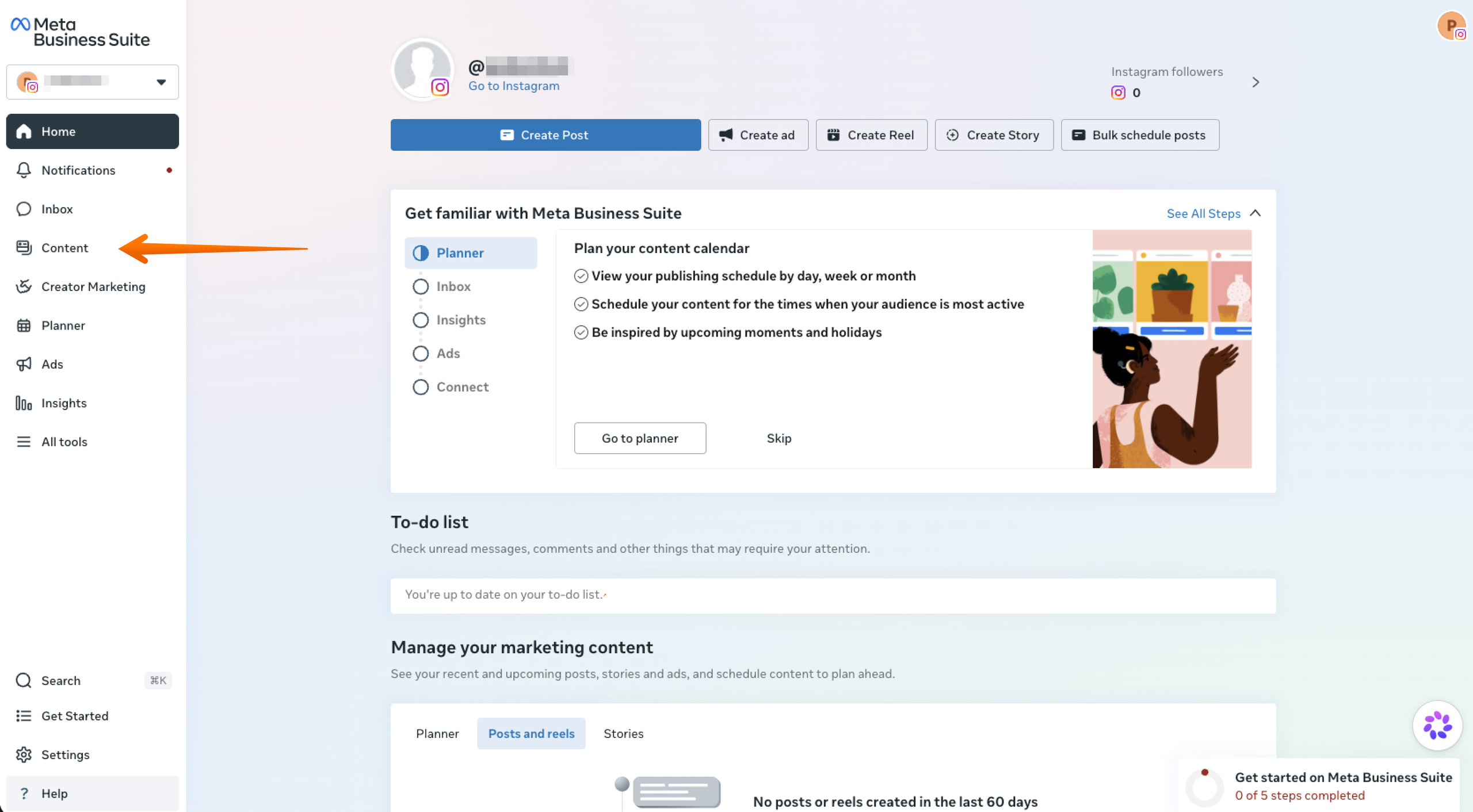Screen dimensions: 1473x812
Task: Open Ads megaphone icon in sidebar
Action: [24, 364]
